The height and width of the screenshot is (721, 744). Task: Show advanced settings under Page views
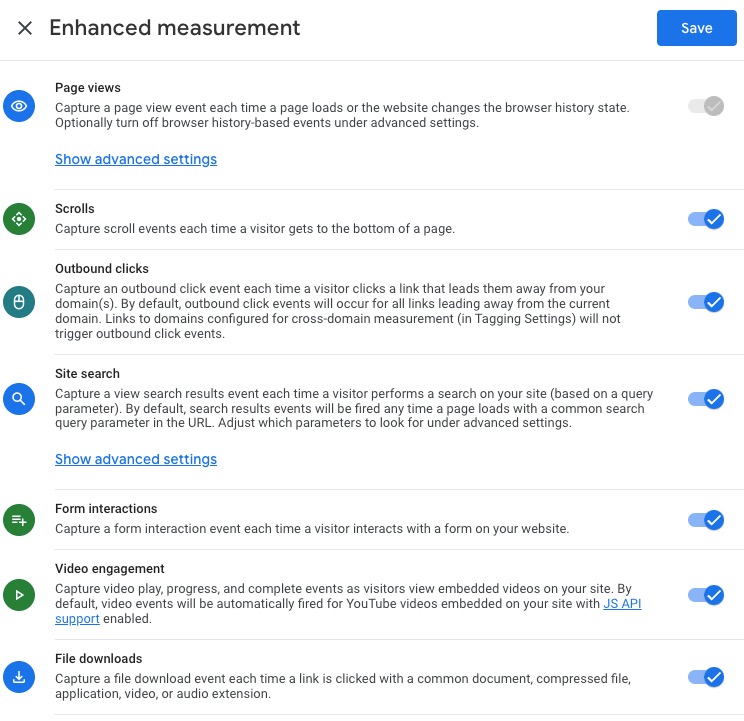[136, 159]
